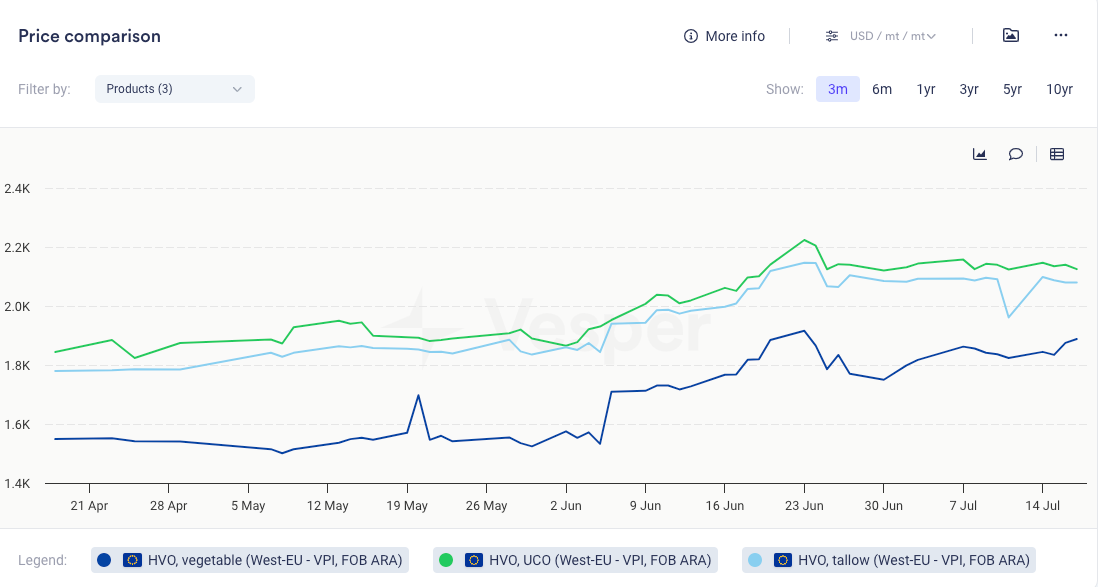Viewport: 1098px width, 587px height.
Task: Select the 1yr time range
Action: tap(926, 89)
